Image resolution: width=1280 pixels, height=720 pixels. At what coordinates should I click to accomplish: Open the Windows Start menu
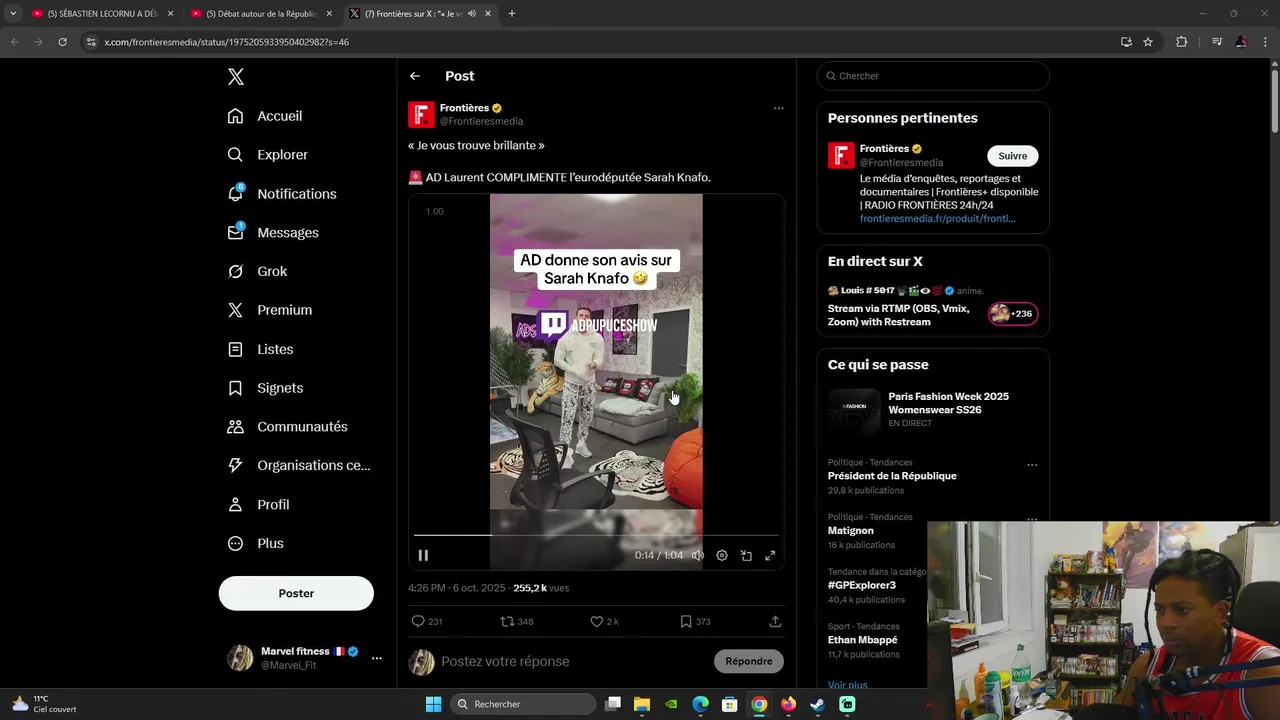point(433,704)
